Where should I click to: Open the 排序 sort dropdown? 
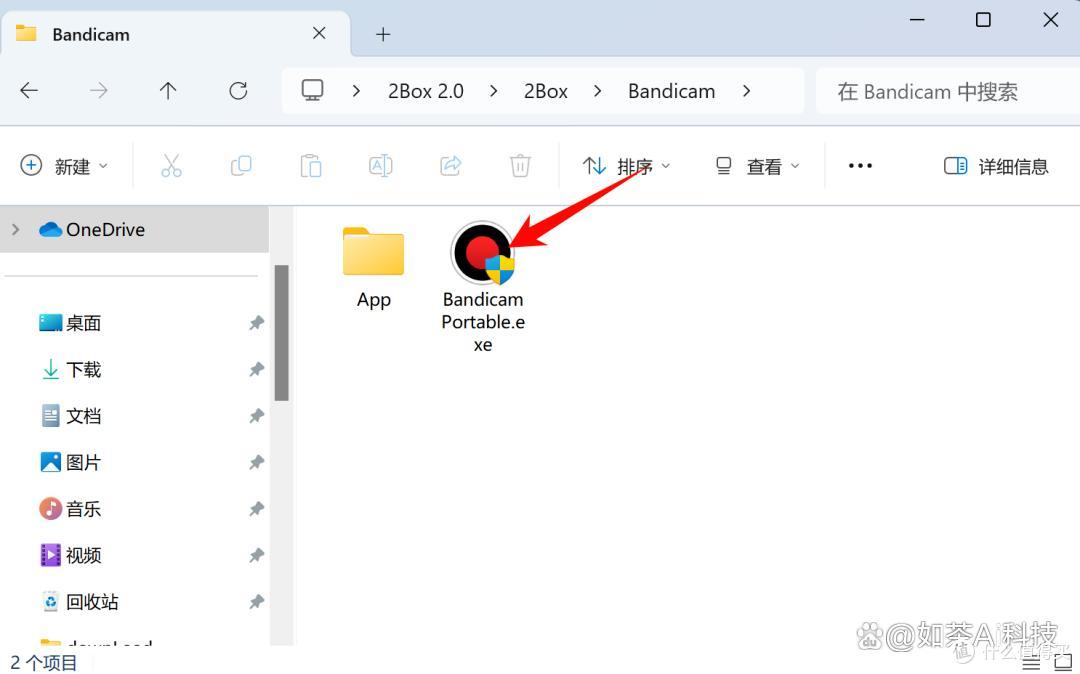[626, 166]
